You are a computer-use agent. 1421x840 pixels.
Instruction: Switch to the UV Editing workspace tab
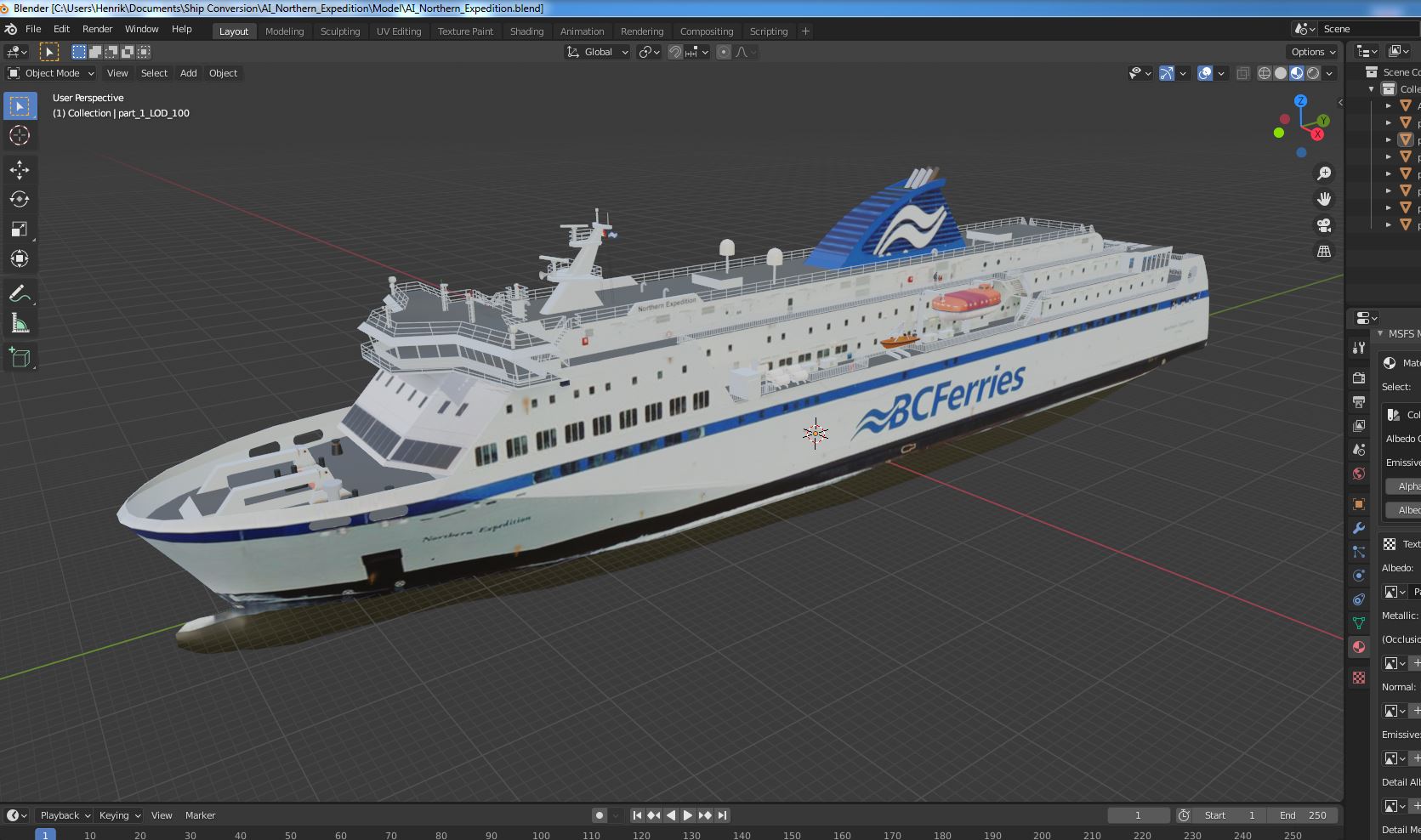pos(399,31)
